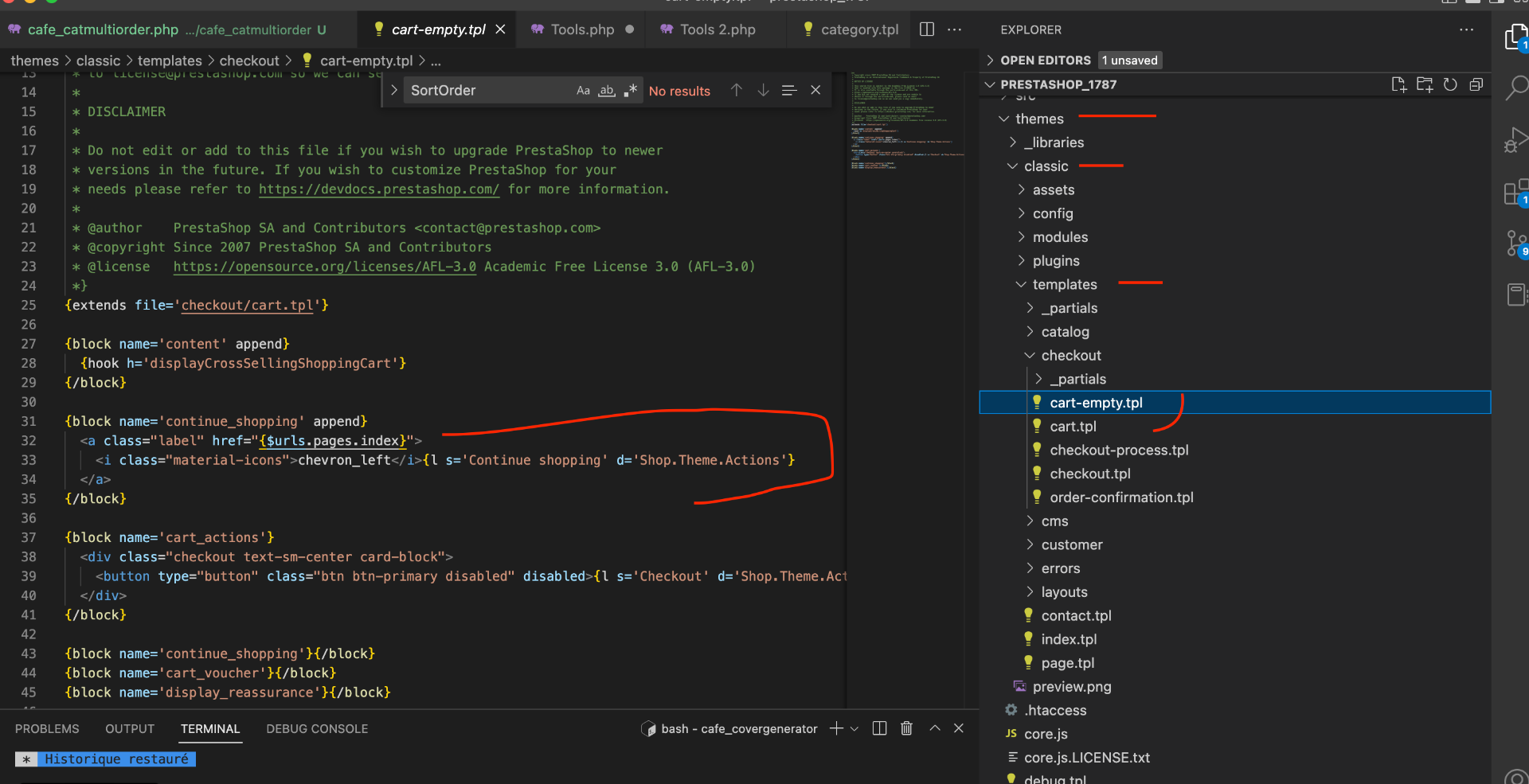Collapse all folders in Explorer
Viewport: 1529px width, 784px height.
[x=1476, y=84]
